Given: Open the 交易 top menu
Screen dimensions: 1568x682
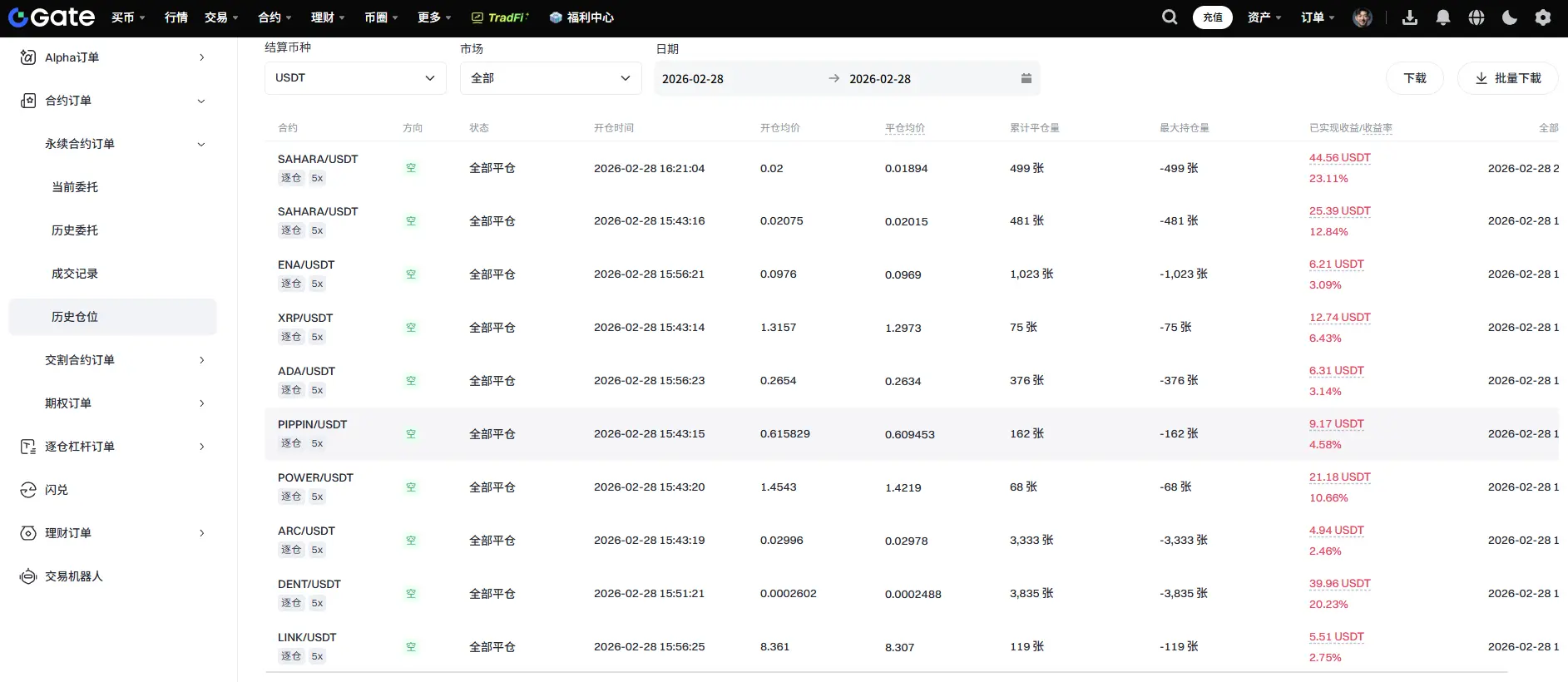Looking at the screenshot, I should point(221,17).
